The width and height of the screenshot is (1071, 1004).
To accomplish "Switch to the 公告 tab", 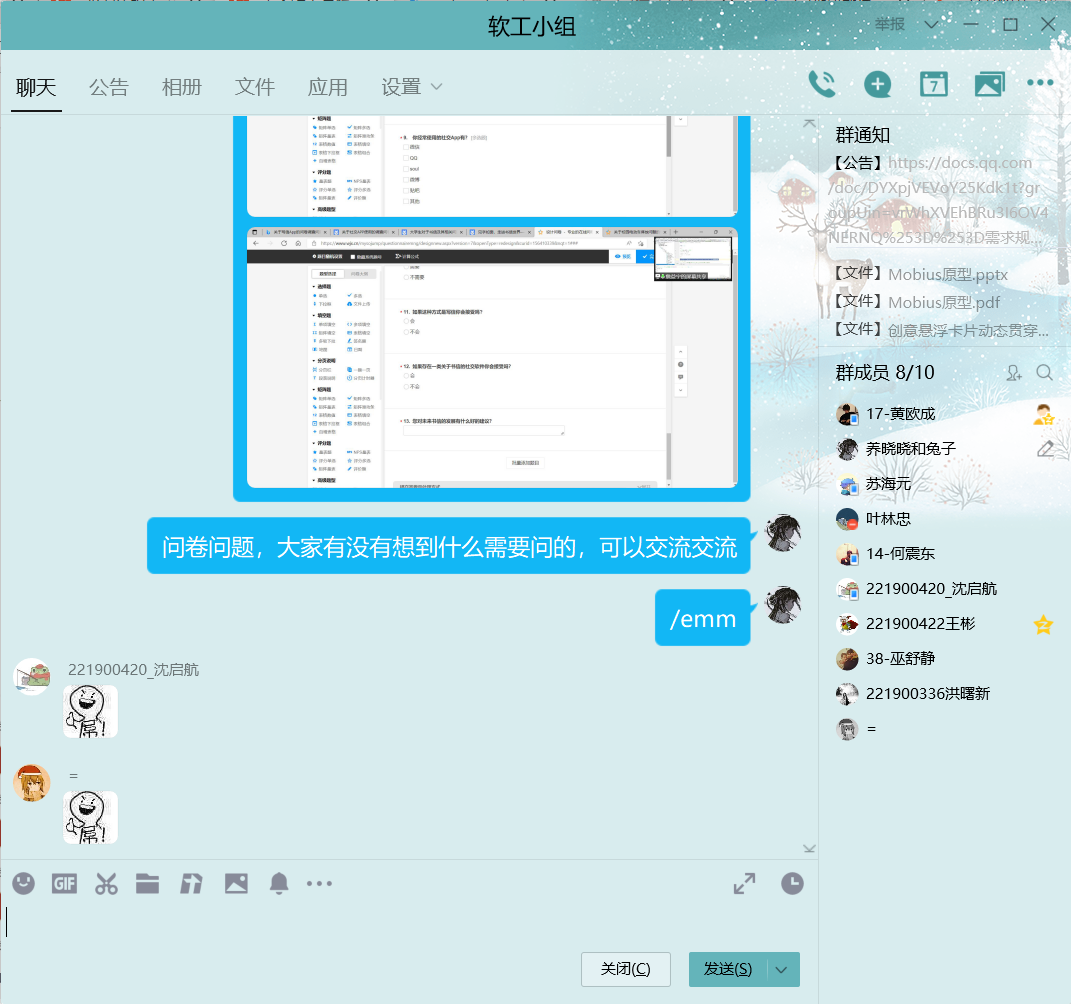I will click(109, 87).
